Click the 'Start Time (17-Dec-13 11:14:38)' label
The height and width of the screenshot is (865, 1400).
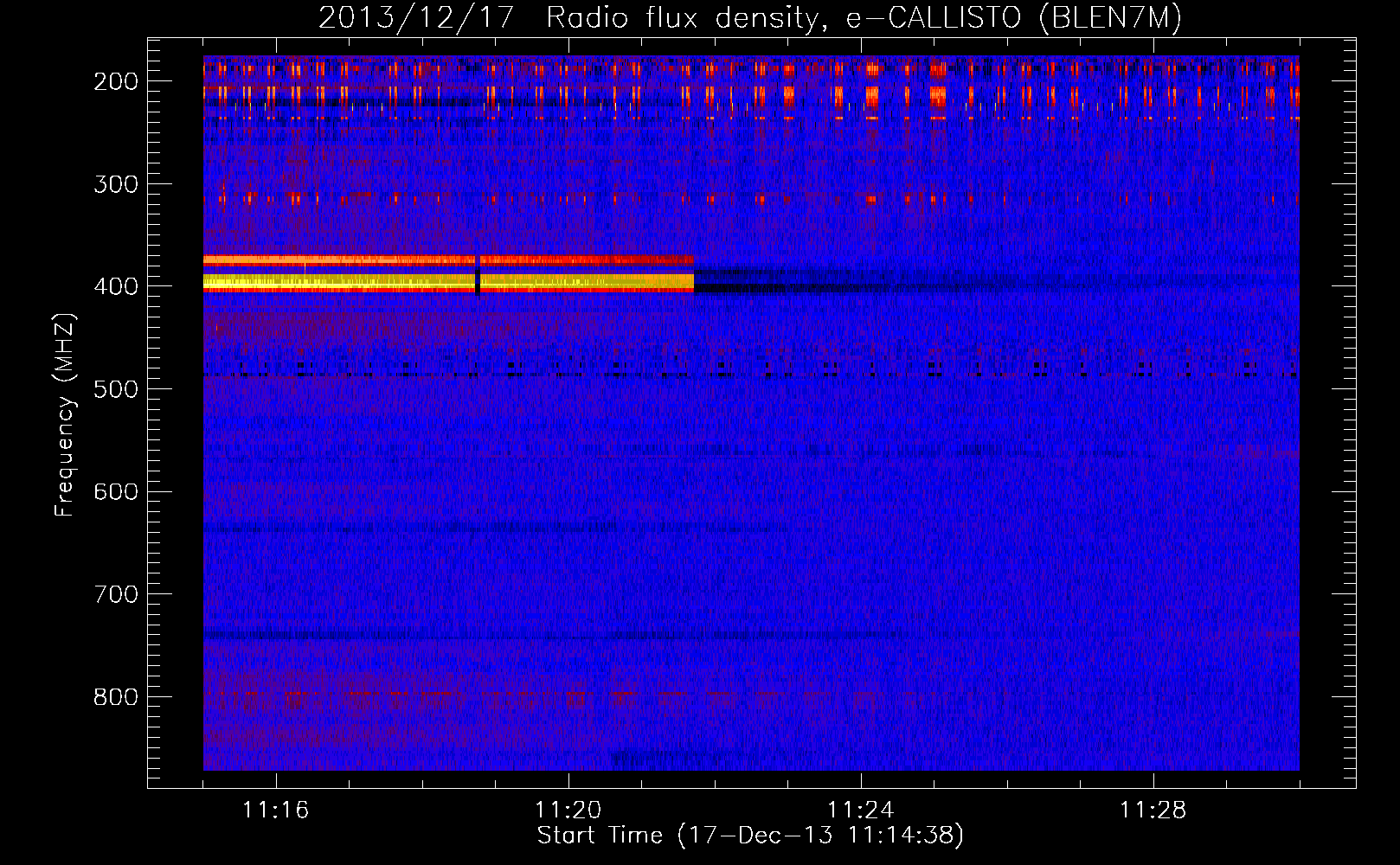[x=750, y=836]
